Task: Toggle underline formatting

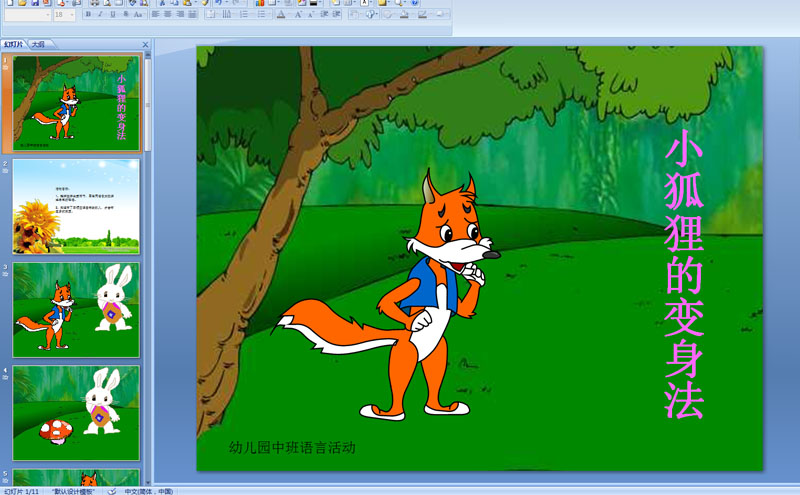Action: (x=113, y=14)
